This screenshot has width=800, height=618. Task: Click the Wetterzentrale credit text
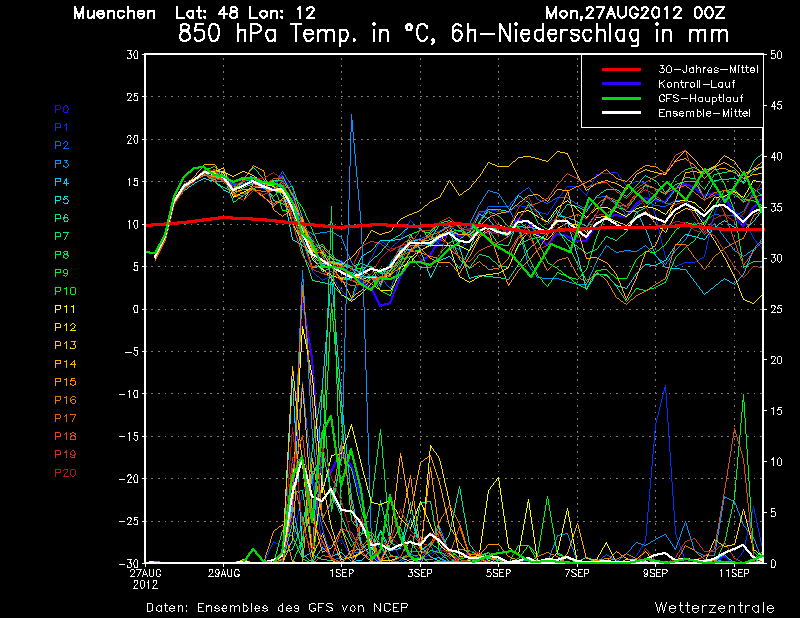pos(715,608)
